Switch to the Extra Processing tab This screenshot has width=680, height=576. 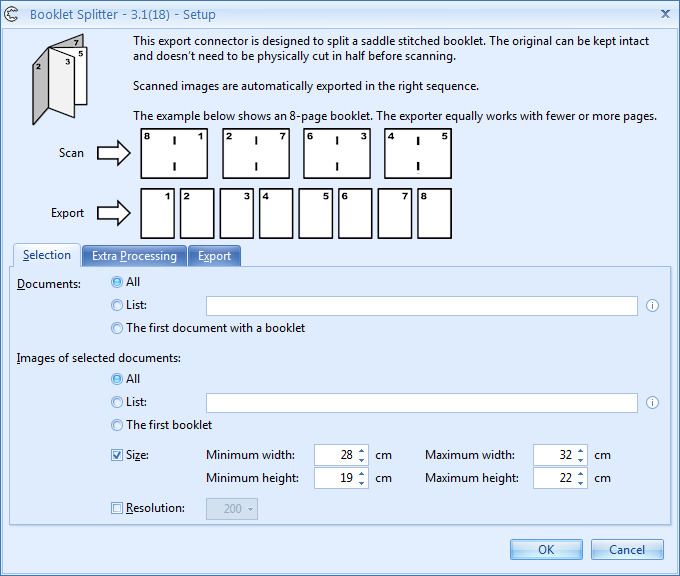pyautogui.click(x=134, y=256)
